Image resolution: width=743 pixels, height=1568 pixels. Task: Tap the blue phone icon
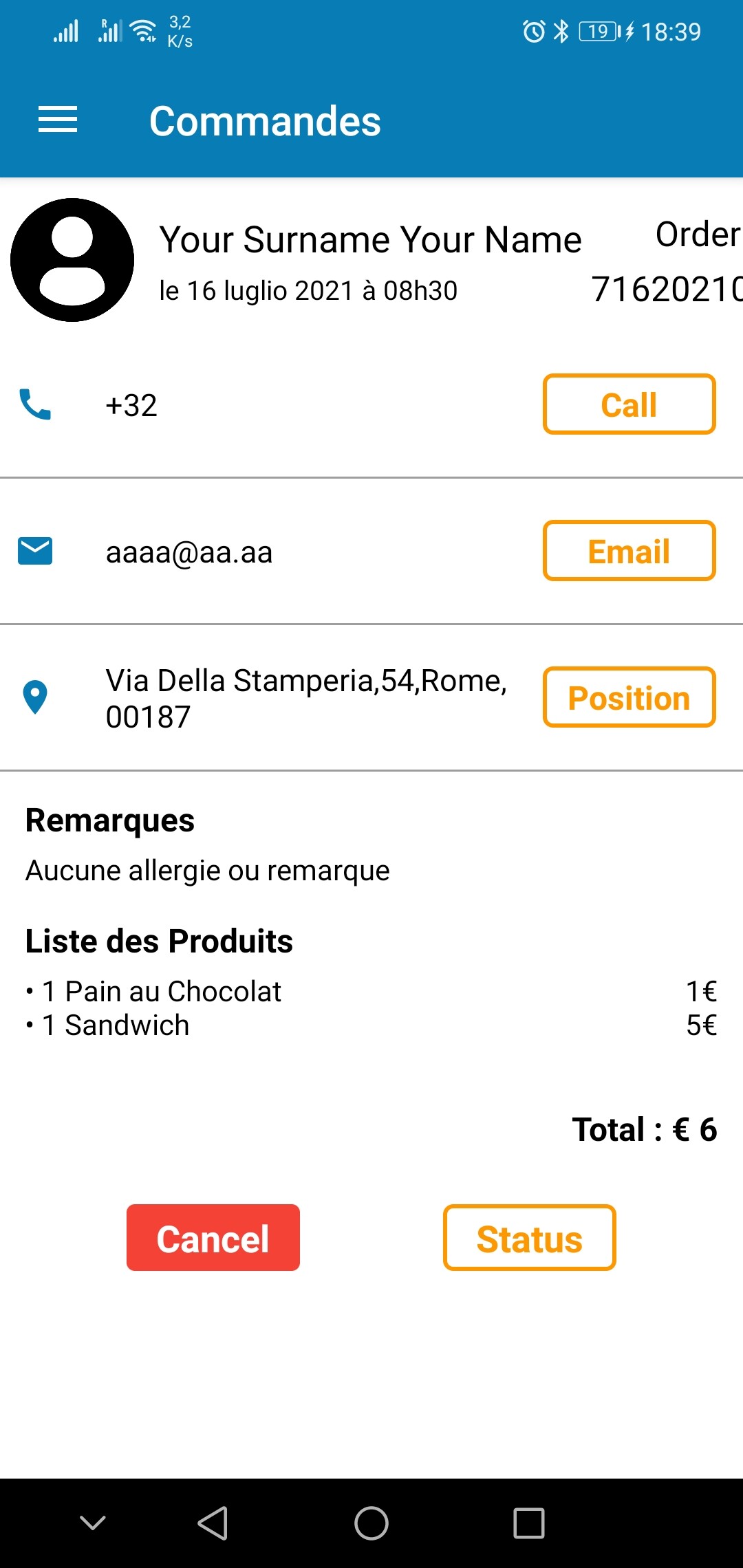click(35, 404)
